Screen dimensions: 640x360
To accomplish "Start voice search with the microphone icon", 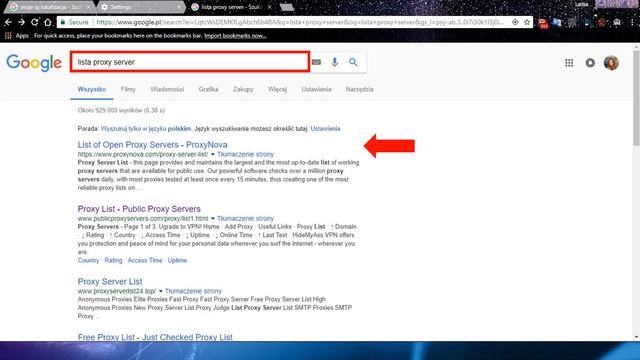I will coord(335,62).
